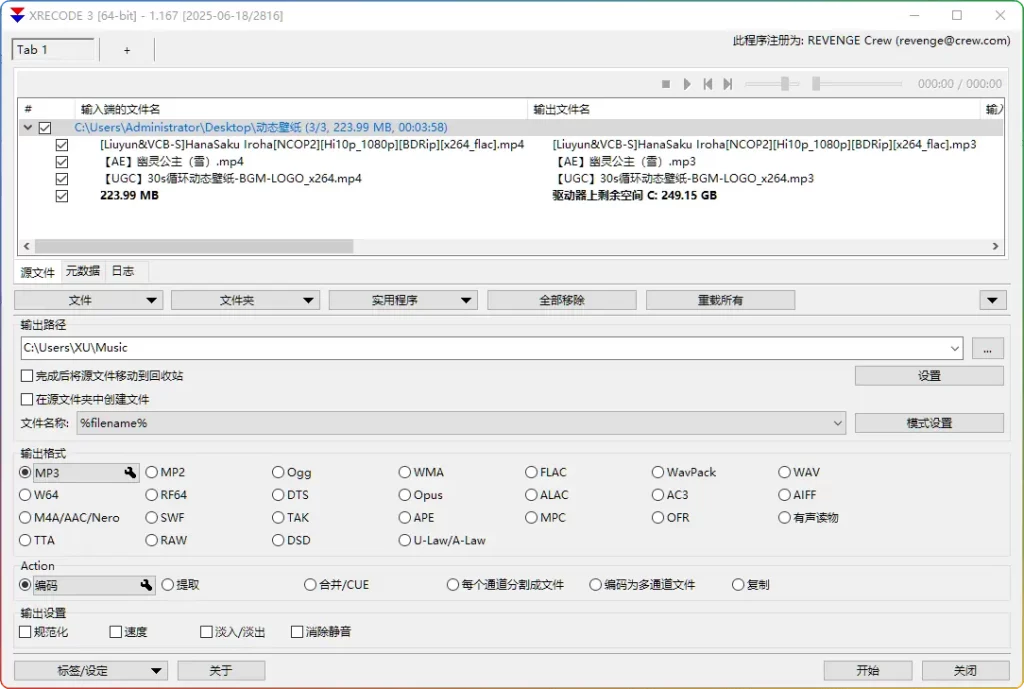1024x689 pixels.
Task: Open 模式设置 button
Action: pos(929,423)
